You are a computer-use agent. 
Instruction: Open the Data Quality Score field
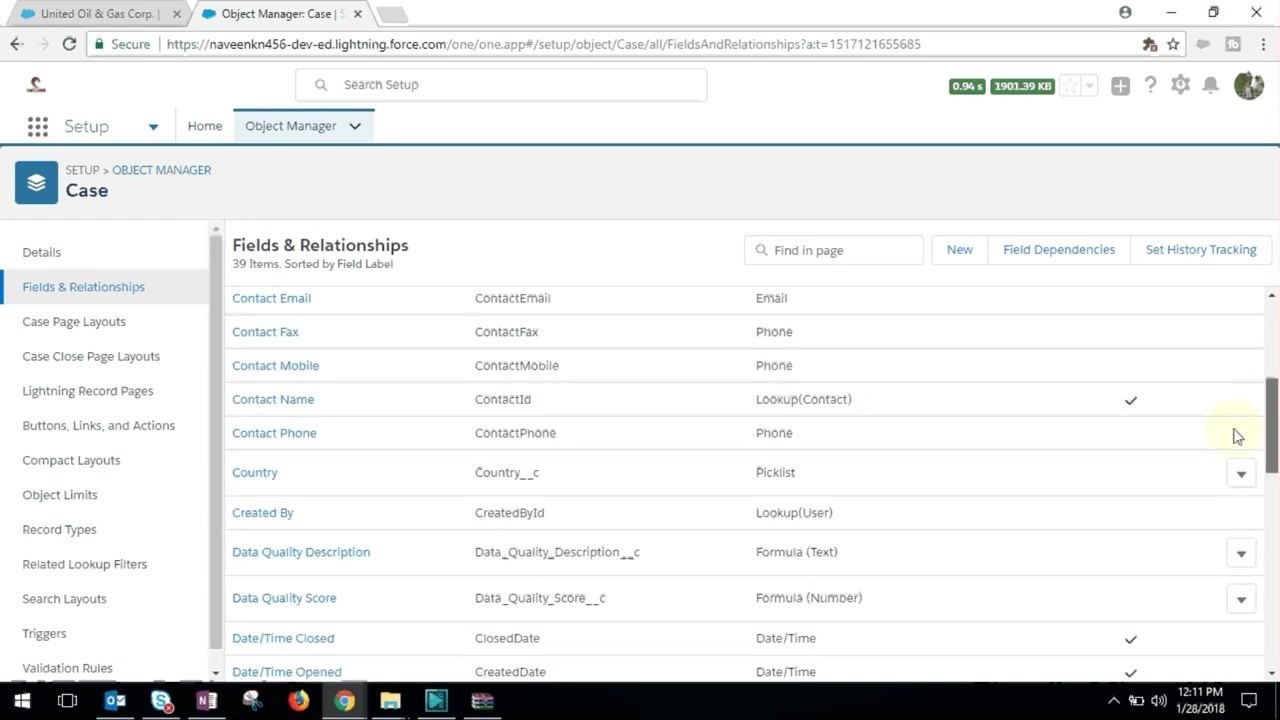click(284, 598)
